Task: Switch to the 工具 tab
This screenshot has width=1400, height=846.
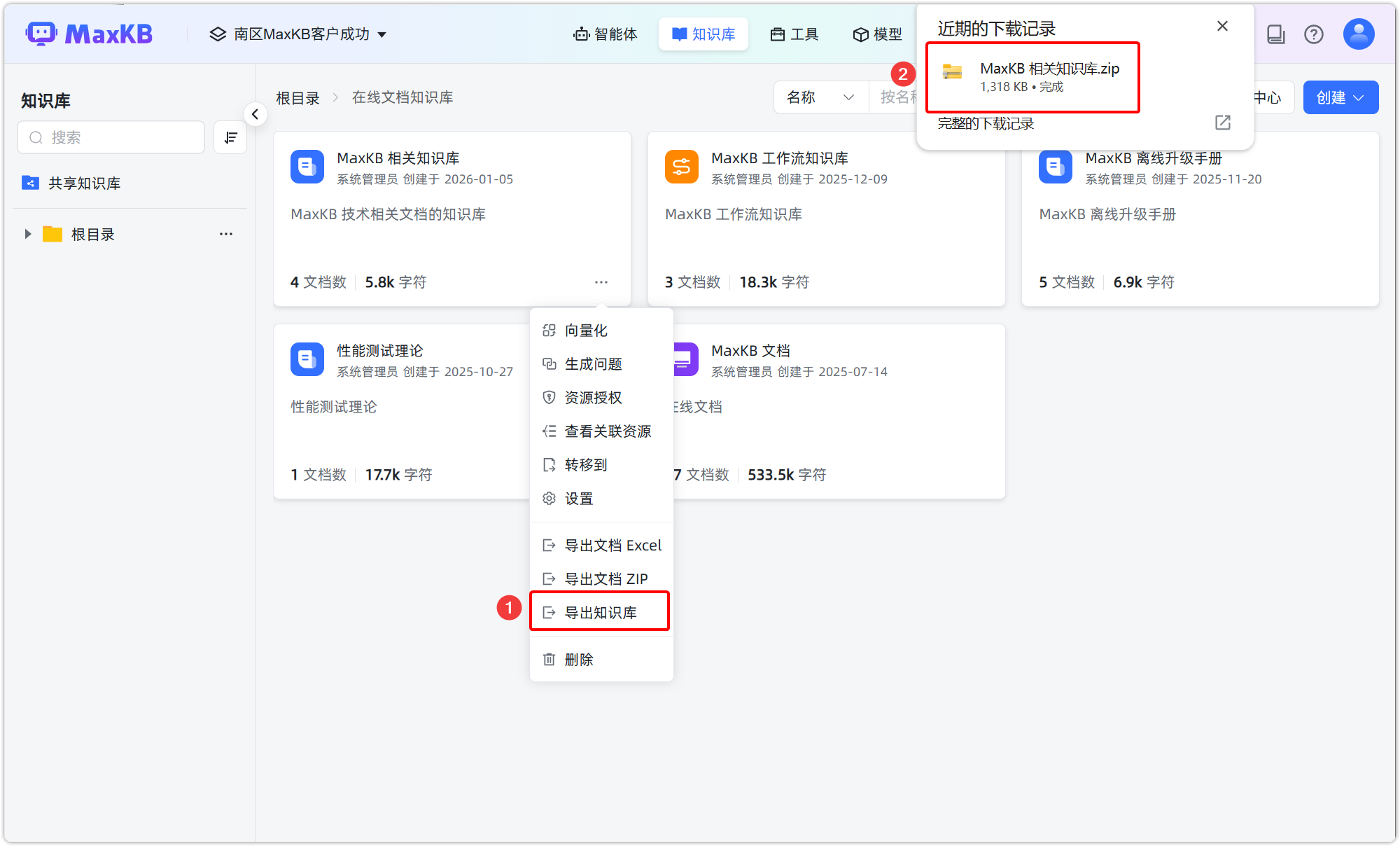Action: [794, 34]
